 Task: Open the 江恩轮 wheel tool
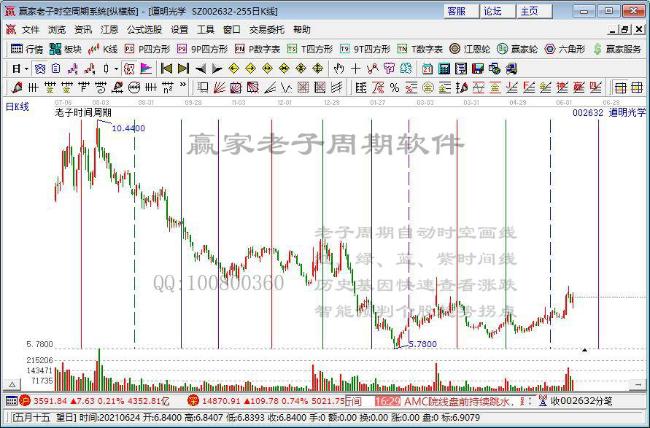tap(470, 49)
